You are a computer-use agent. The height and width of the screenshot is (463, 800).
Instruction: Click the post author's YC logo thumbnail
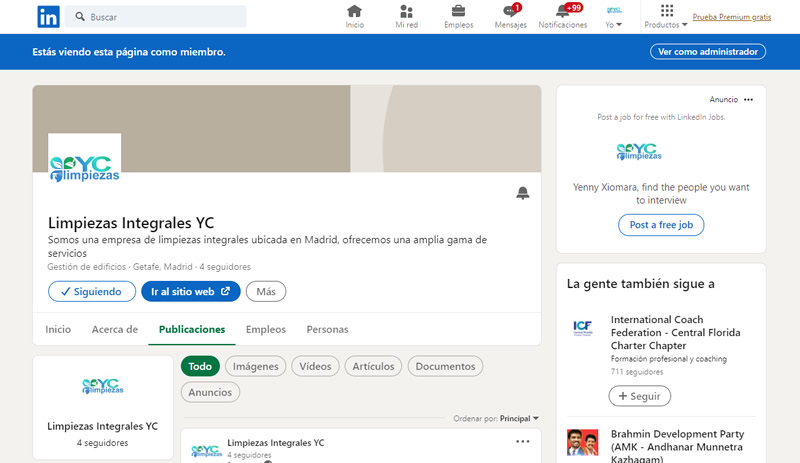click(206, 451)
